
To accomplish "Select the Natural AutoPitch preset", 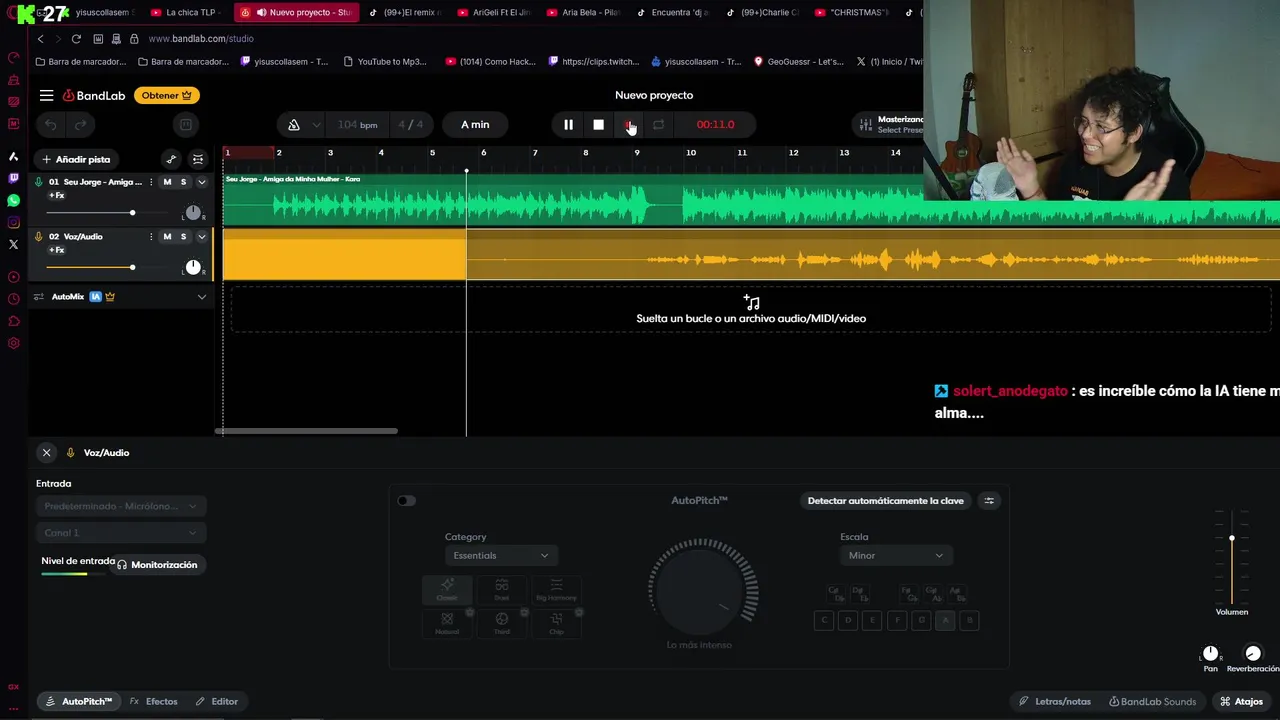I will tap(447, 623).
